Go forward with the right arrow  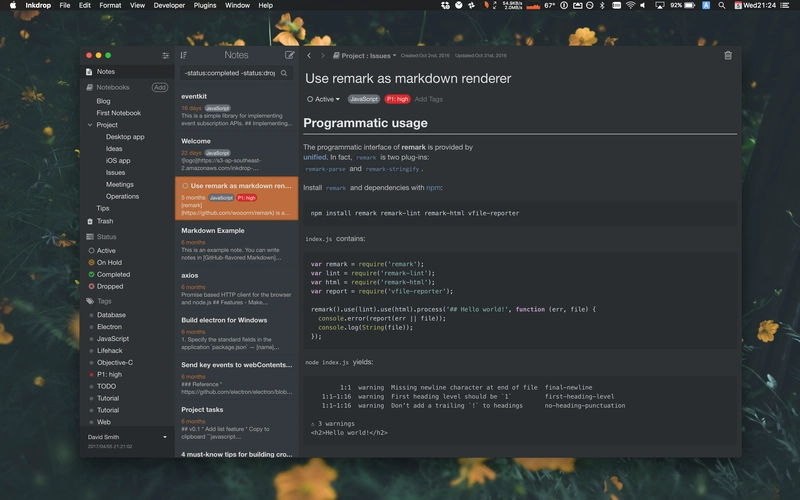[322, 56]
